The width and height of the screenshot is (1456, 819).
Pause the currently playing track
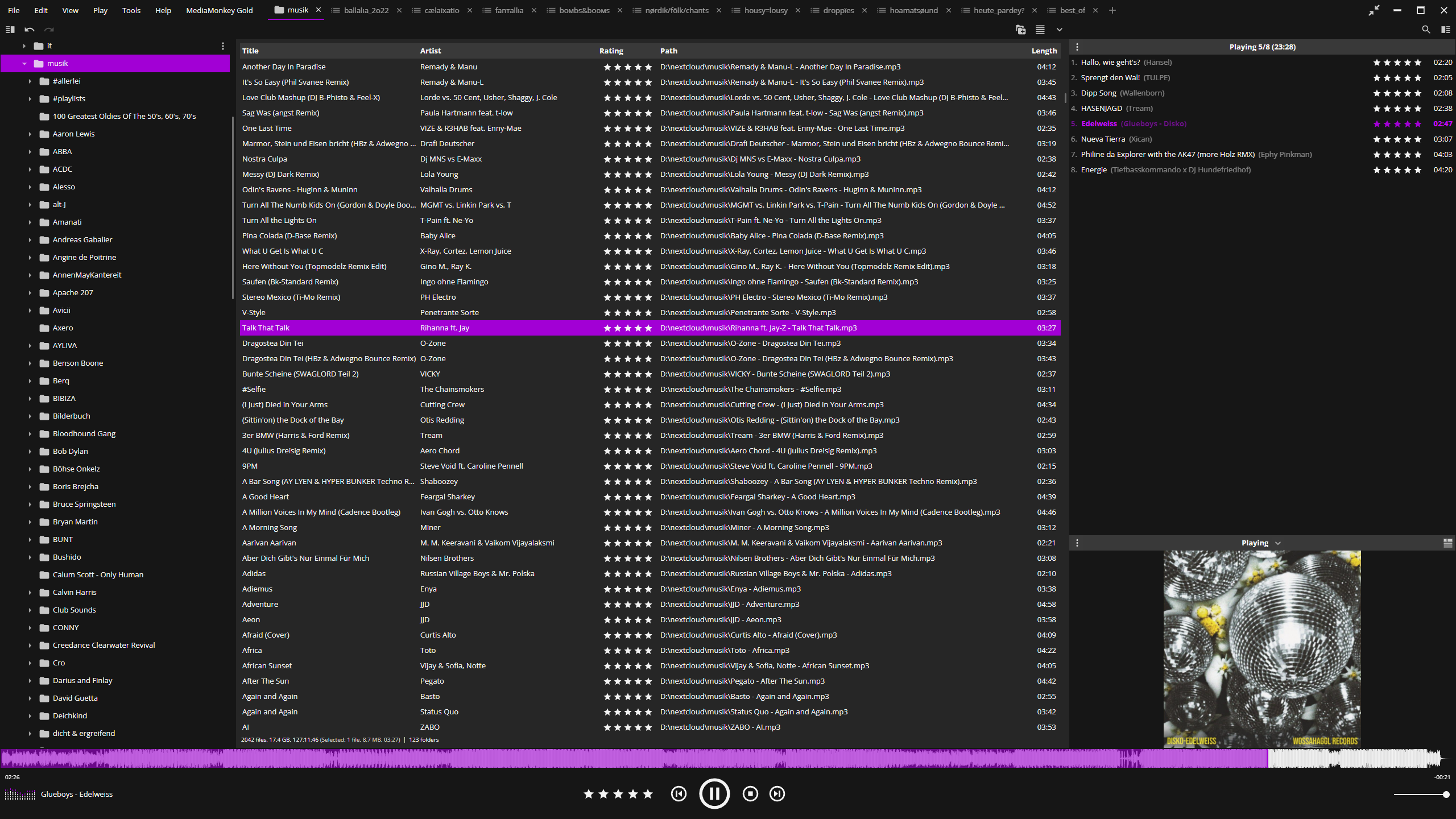pyautogui.click(x=714, y=794)
